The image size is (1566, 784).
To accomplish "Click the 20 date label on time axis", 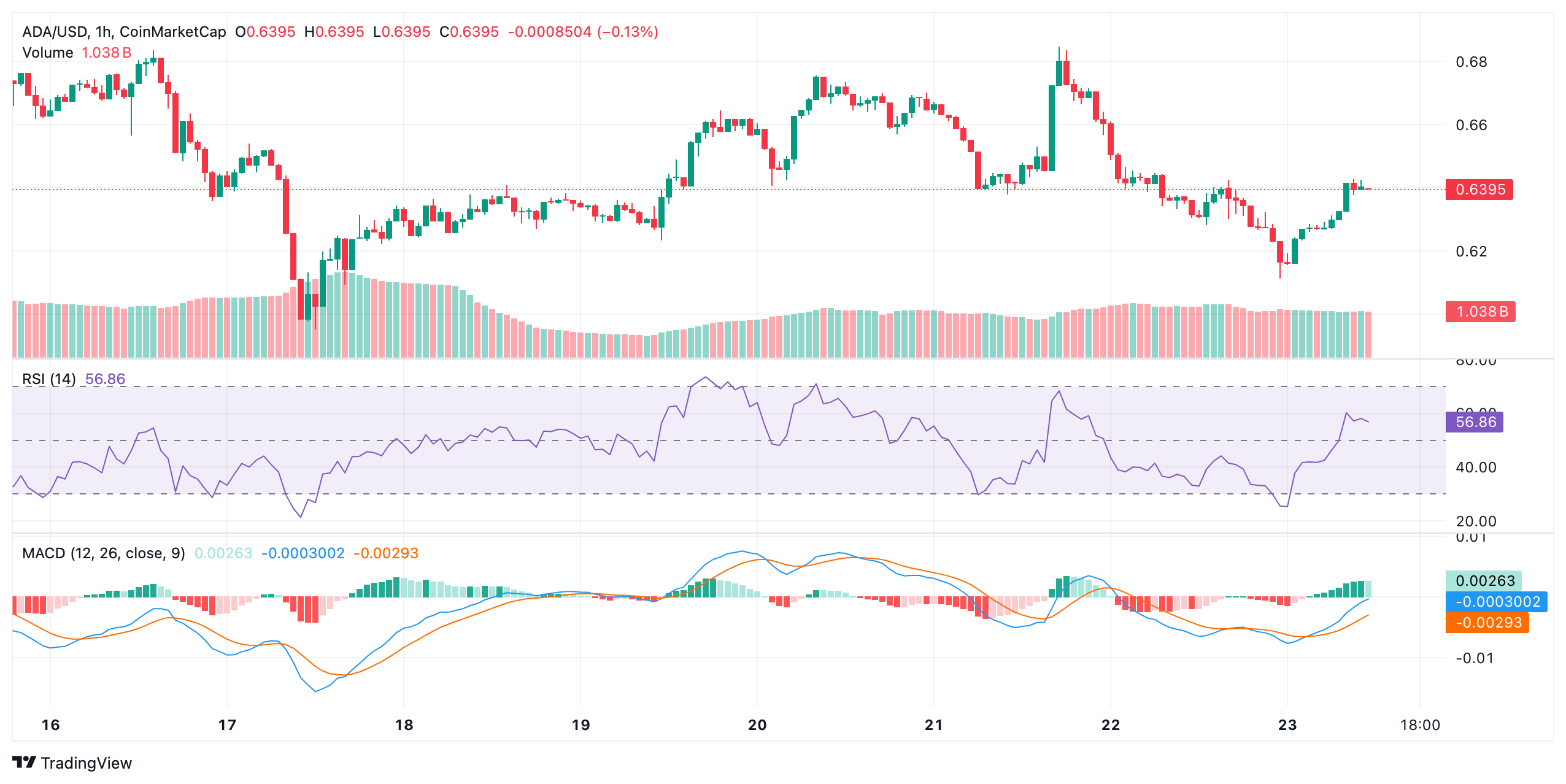I will pyautogui.click(x=757, y=725).
